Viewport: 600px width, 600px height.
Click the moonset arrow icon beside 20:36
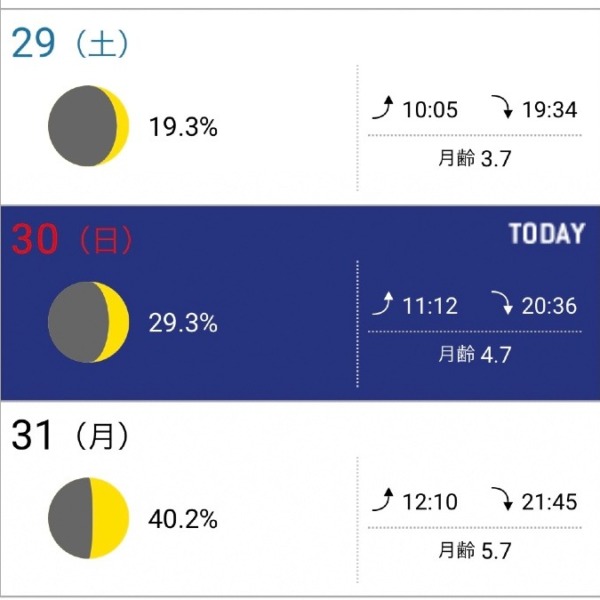pyautogui.click(x=502, y=303)
